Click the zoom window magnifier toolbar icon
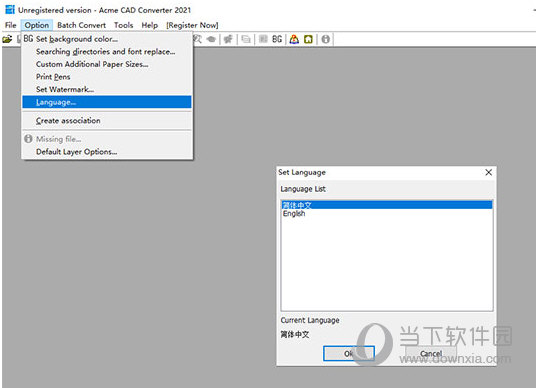The image size is (536, 388). coord(198,39)
